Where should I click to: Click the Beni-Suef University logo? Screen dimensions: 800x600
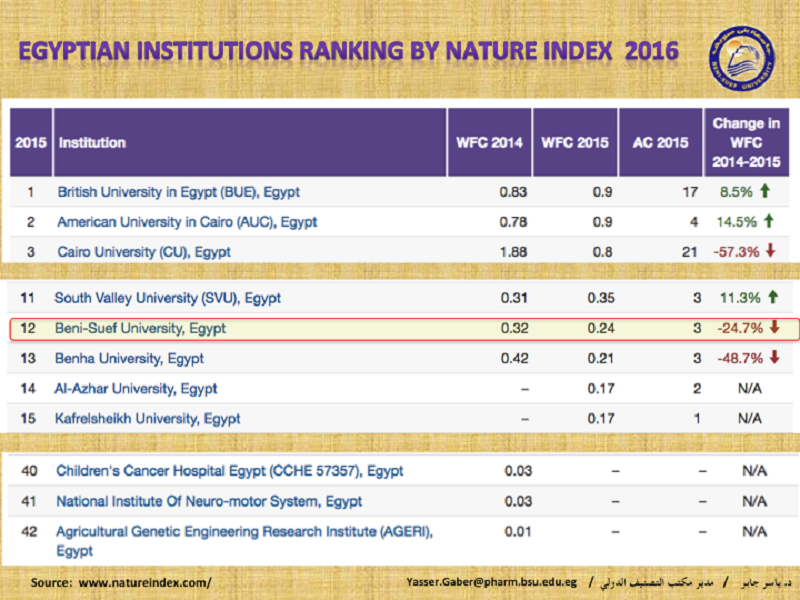click(742, 59)
